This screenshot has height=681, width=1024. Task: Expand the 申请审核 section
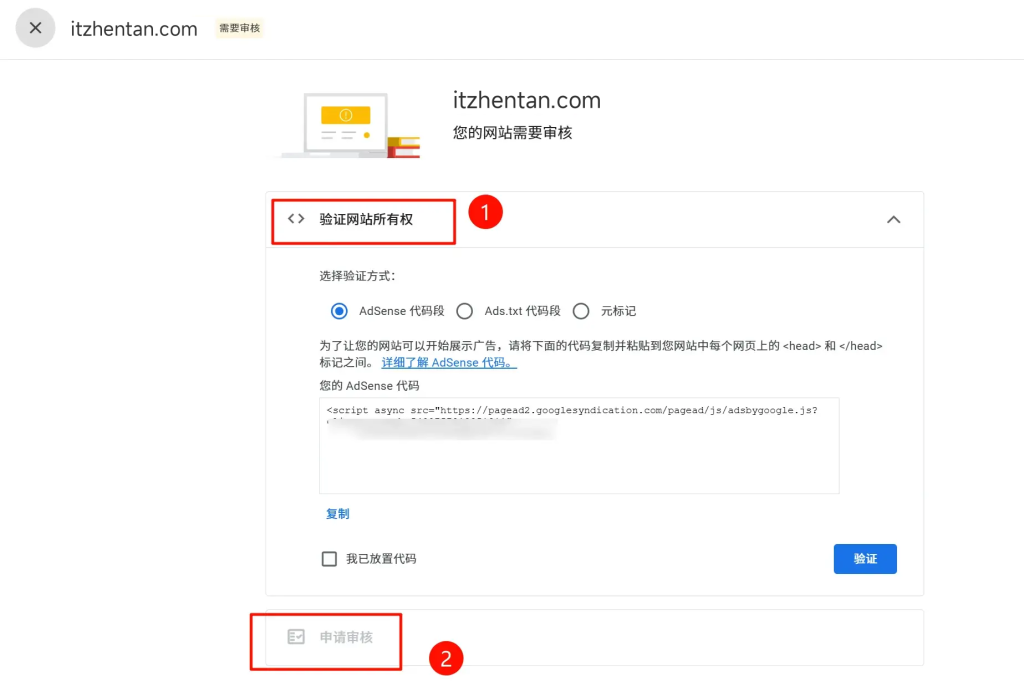point(346,637)
